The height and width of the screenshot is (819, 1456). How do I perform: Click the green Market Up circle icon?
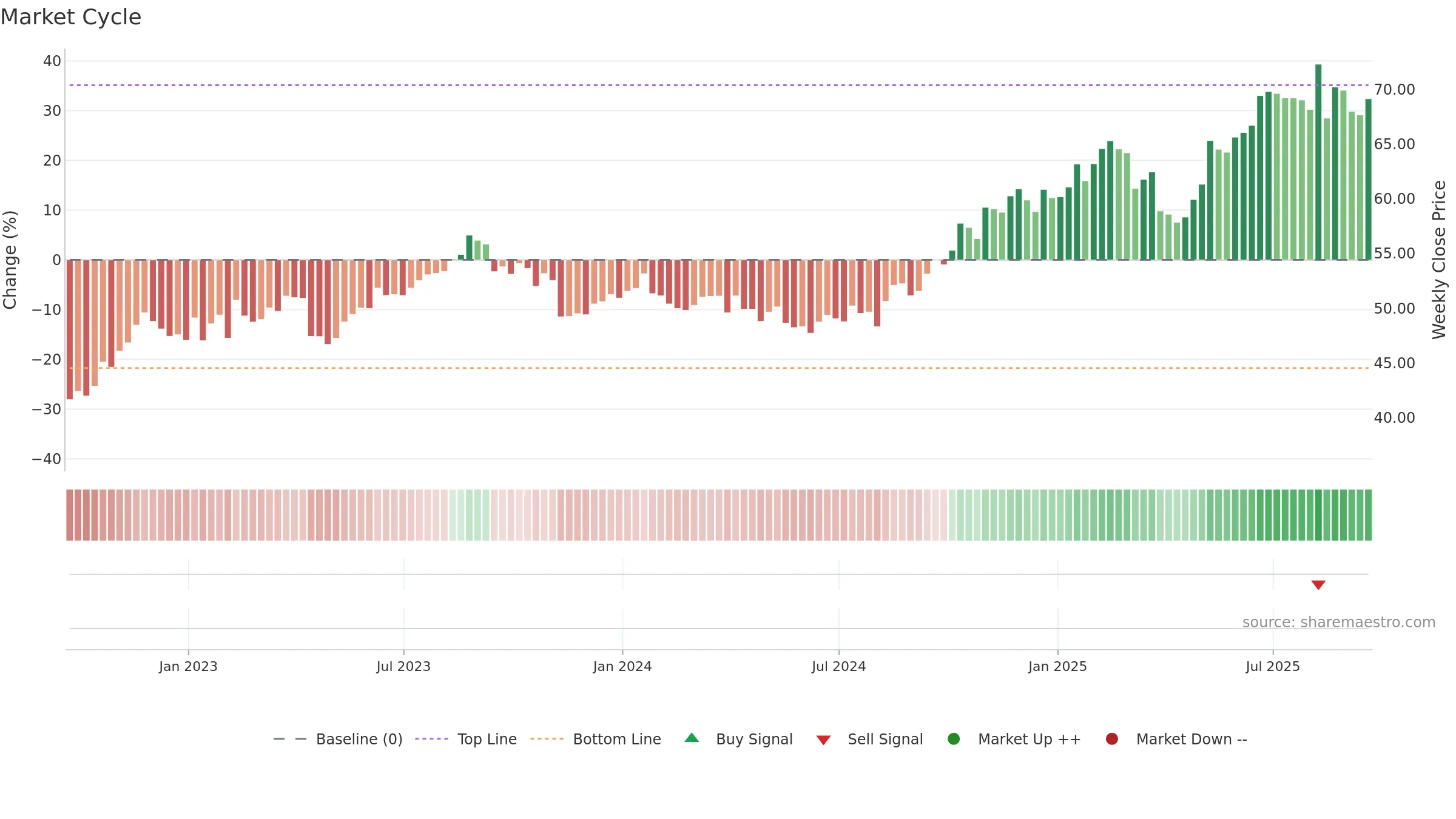coord(954,739)
